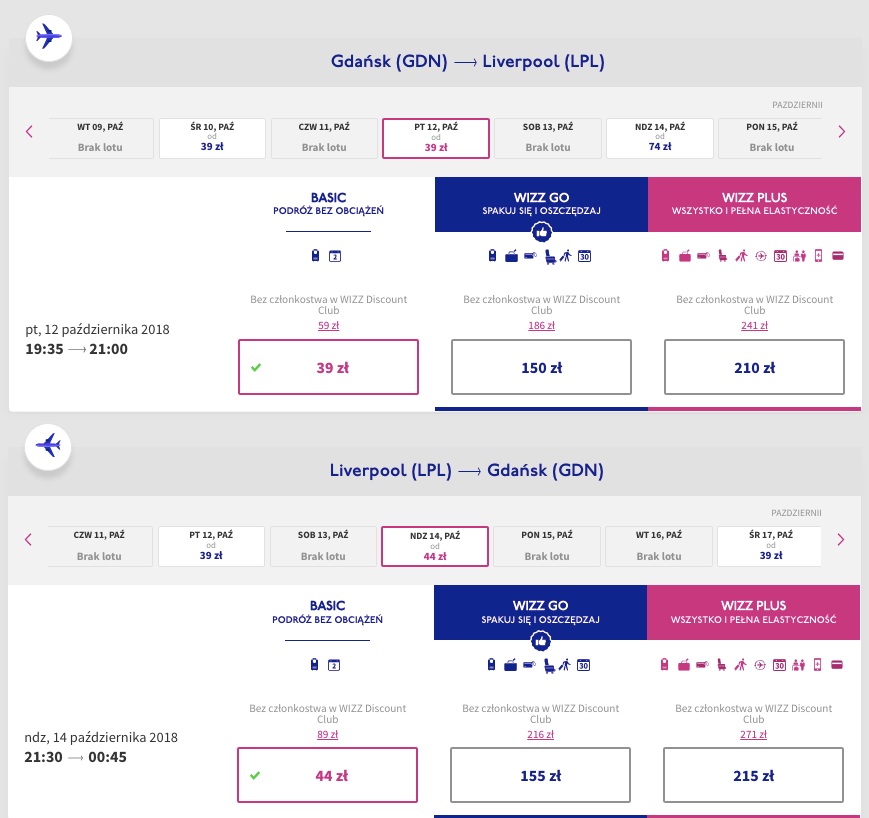Screen dimensions: 869x818
Task: Show later return dates with right arrow
Action: click(841, 539)
